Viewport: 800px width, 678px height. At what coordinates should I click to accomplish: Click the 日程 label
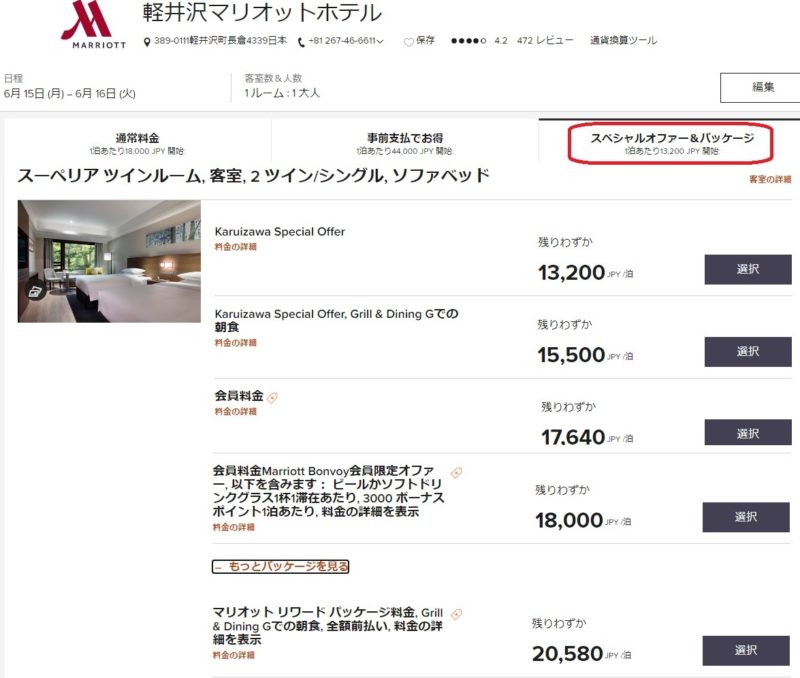[13, 79]
